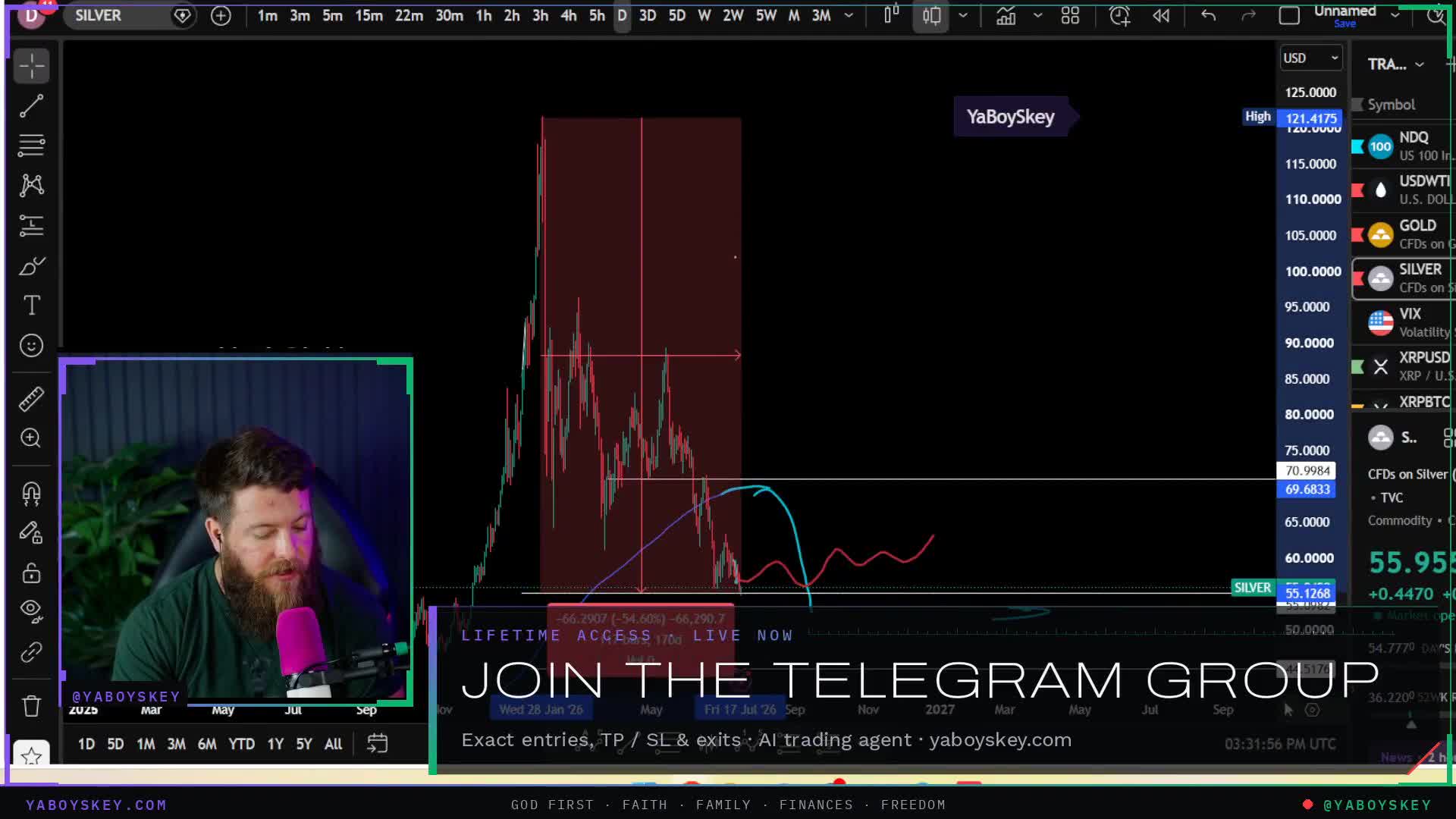Image resolution: width=1456 pixels, height=819 pixels.
Task: Select the D daily timeframe
Action: (622, 15)
